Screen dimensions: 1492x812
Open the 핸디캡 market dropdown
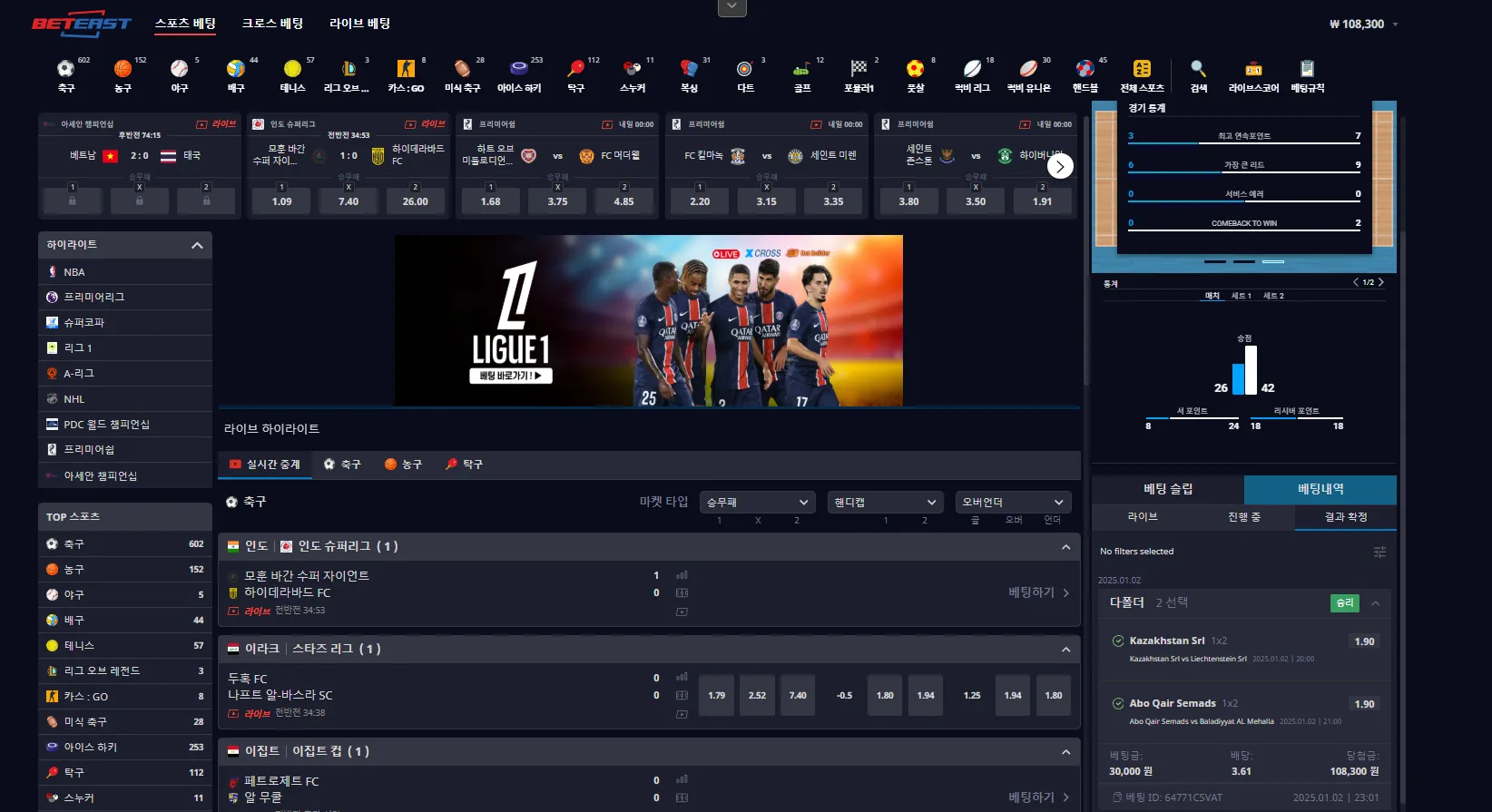point(886,502)
